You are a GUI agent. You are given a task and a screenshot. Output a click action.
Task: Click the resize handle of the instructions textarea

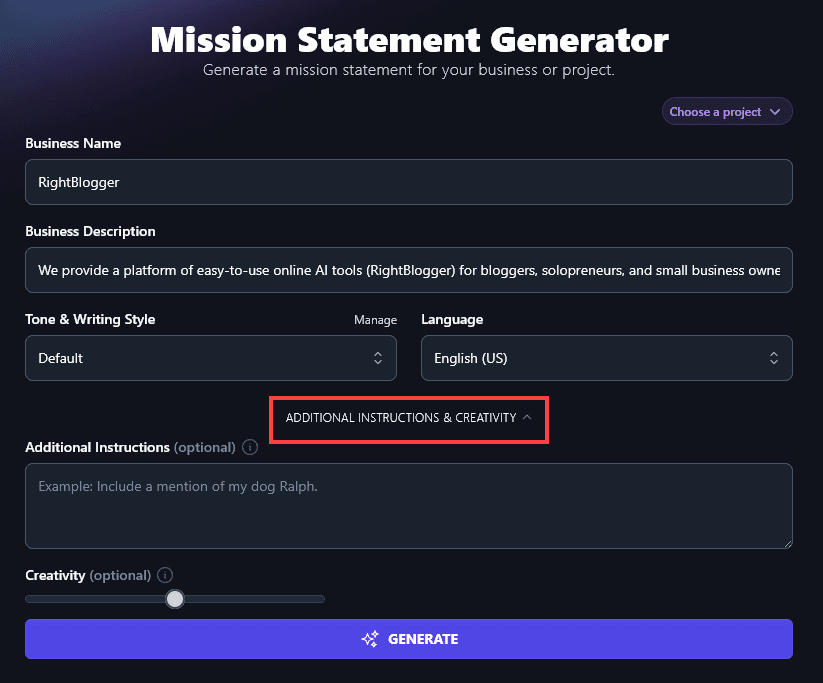(786, 542)
